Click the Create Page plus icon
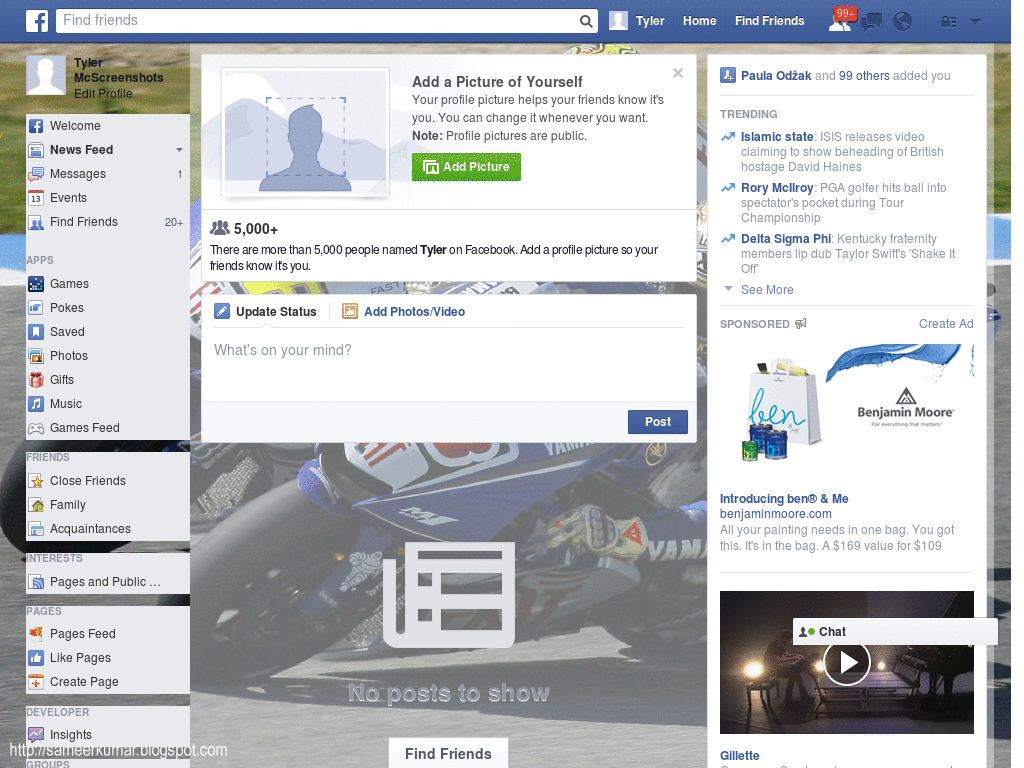This screenshot has width=1024, height=768. pyautogui.click(x=36, y=682)
